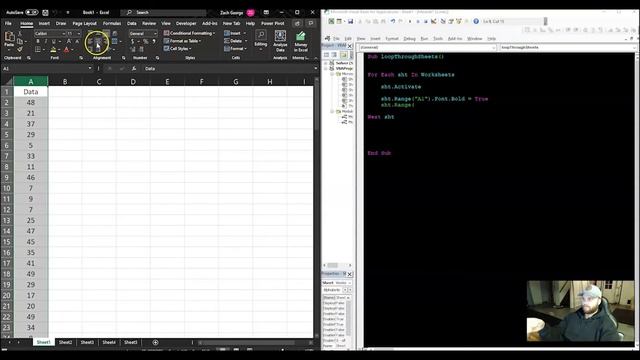The width and height of the screenshot is (640, 360).
Task: Click the formula bar showing Data
Action: click(229, 69)
